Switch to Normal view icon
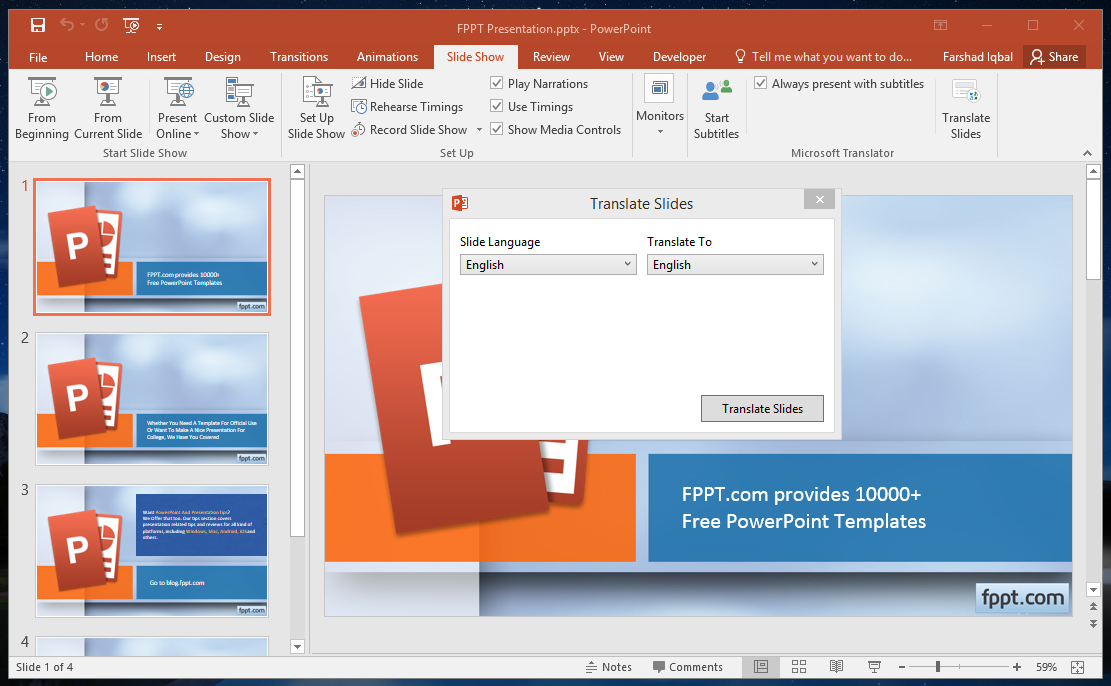 761,667
